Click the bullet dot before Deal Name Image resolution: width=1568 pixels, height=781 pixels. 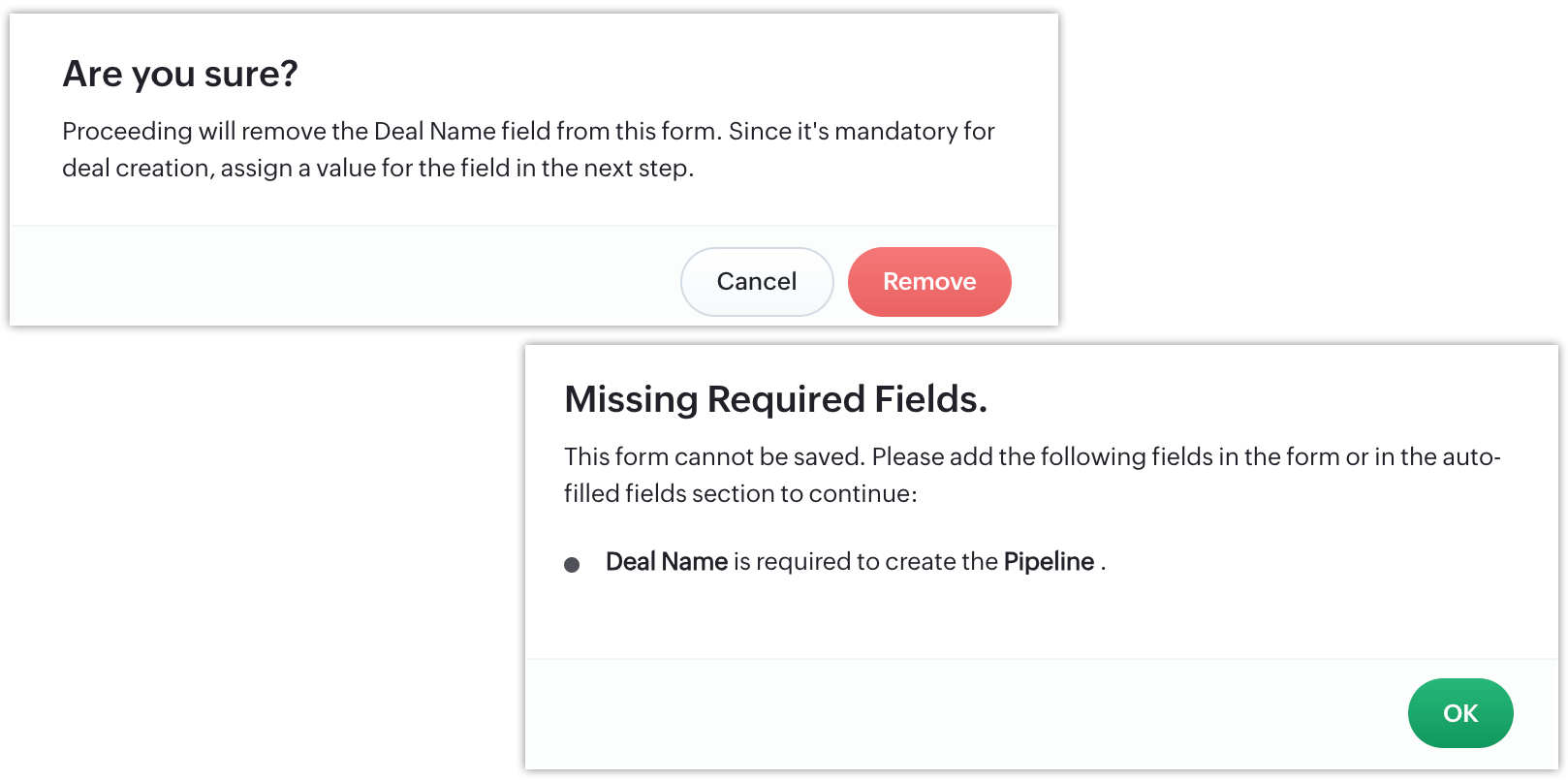(x=572, y=564)
